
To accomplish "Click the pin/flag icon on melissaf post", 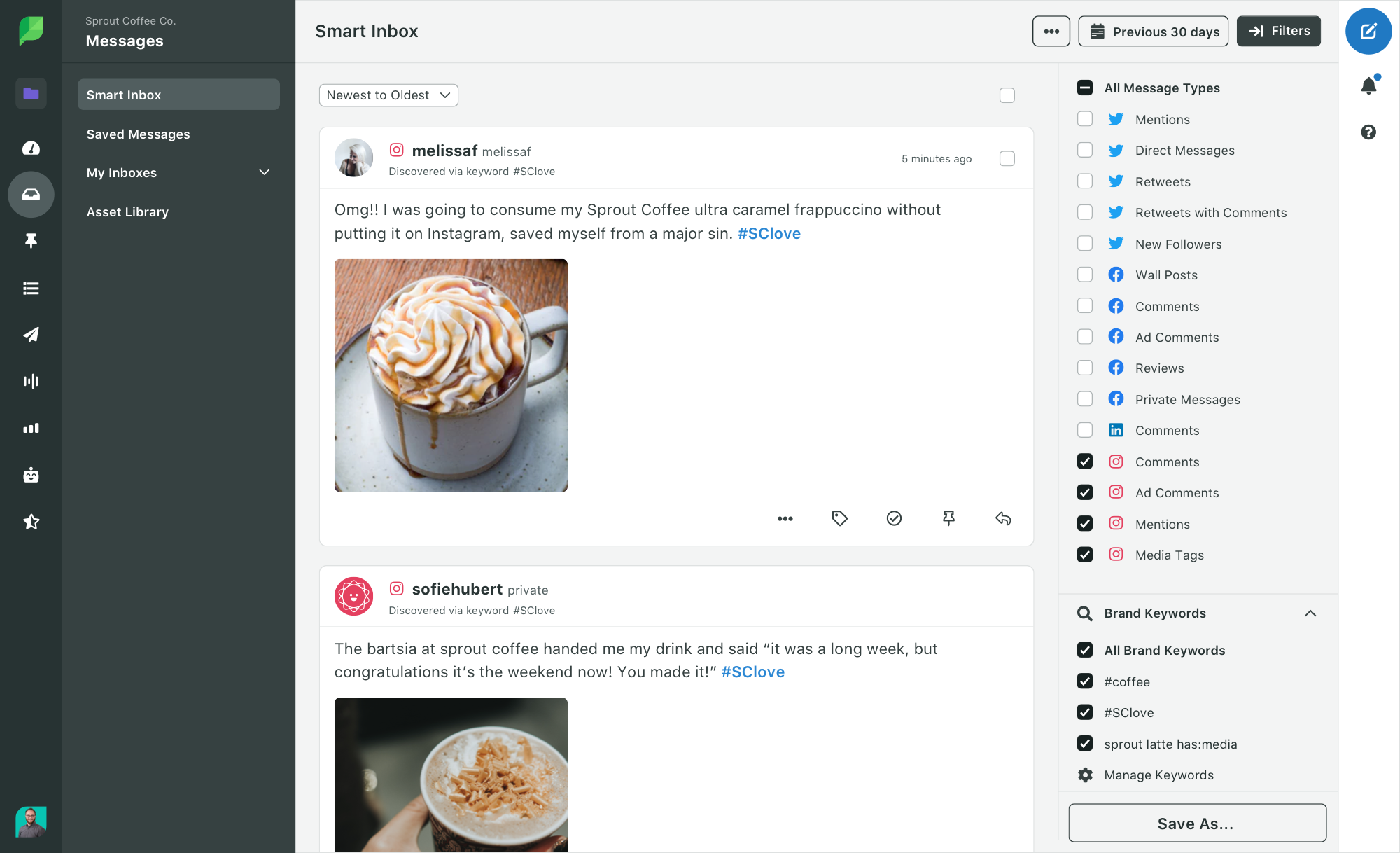I will (x=947, y=518).
